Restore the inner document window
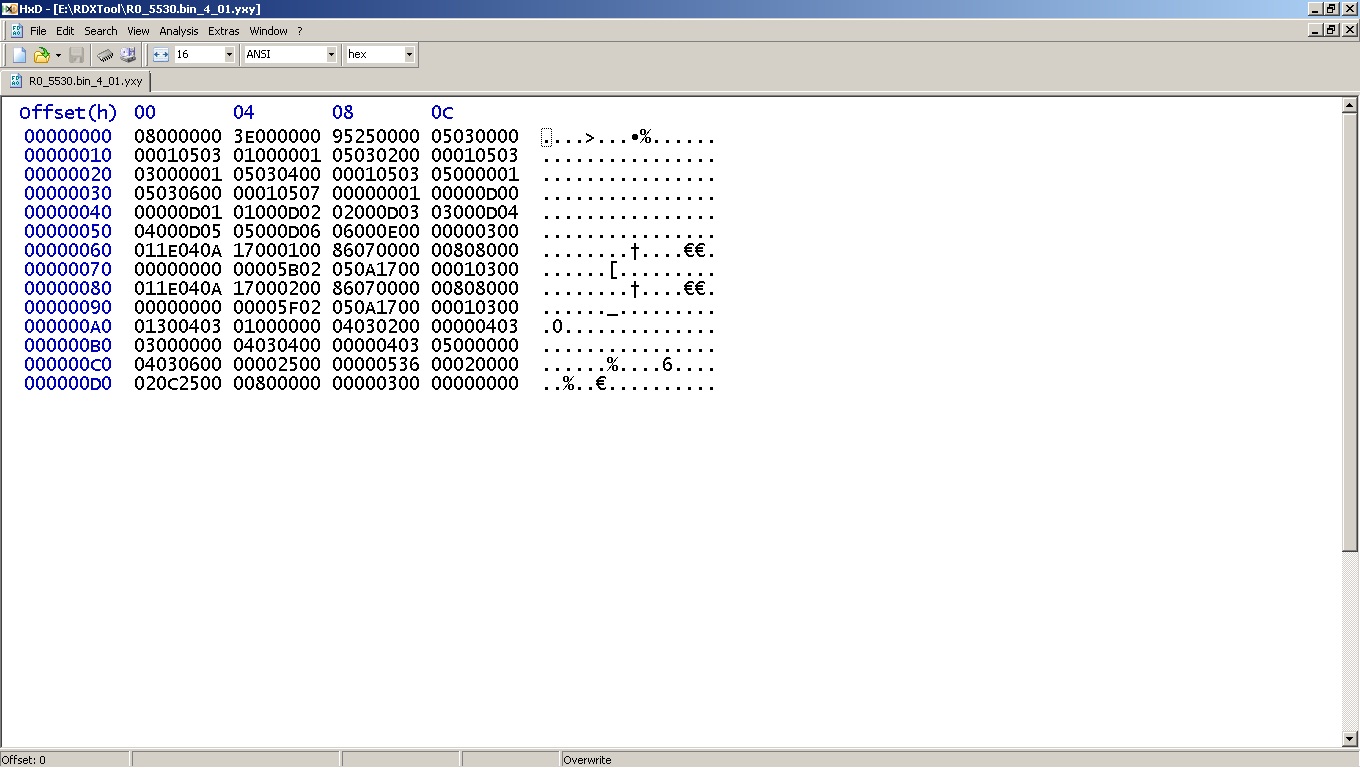This screenshot has height=768, width=1360. pyautogui.click(x=1332, y=31)
